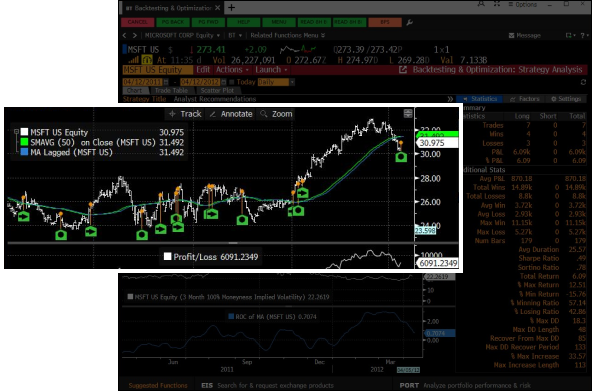Image resolution: width=592 pixels, height=391 pixels.
Task: Open MICROSOFT CORP Equity dropdown
Action: (x=182, y=35)
